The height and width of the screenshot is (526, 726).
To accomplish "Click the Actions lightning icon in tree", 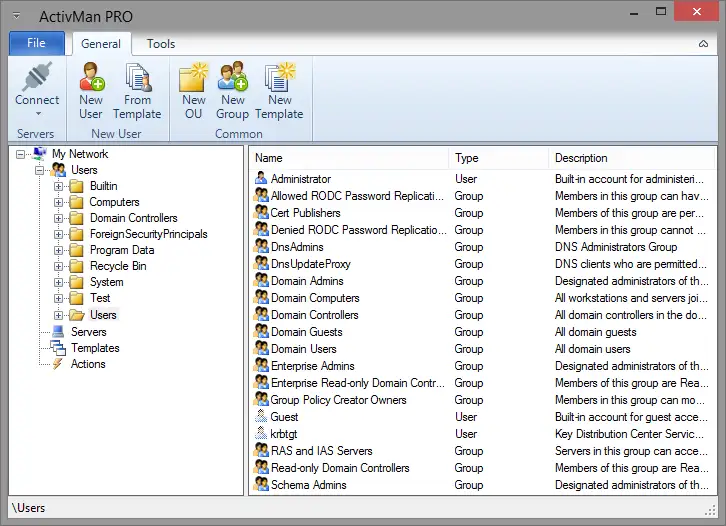I will [57, 364].
